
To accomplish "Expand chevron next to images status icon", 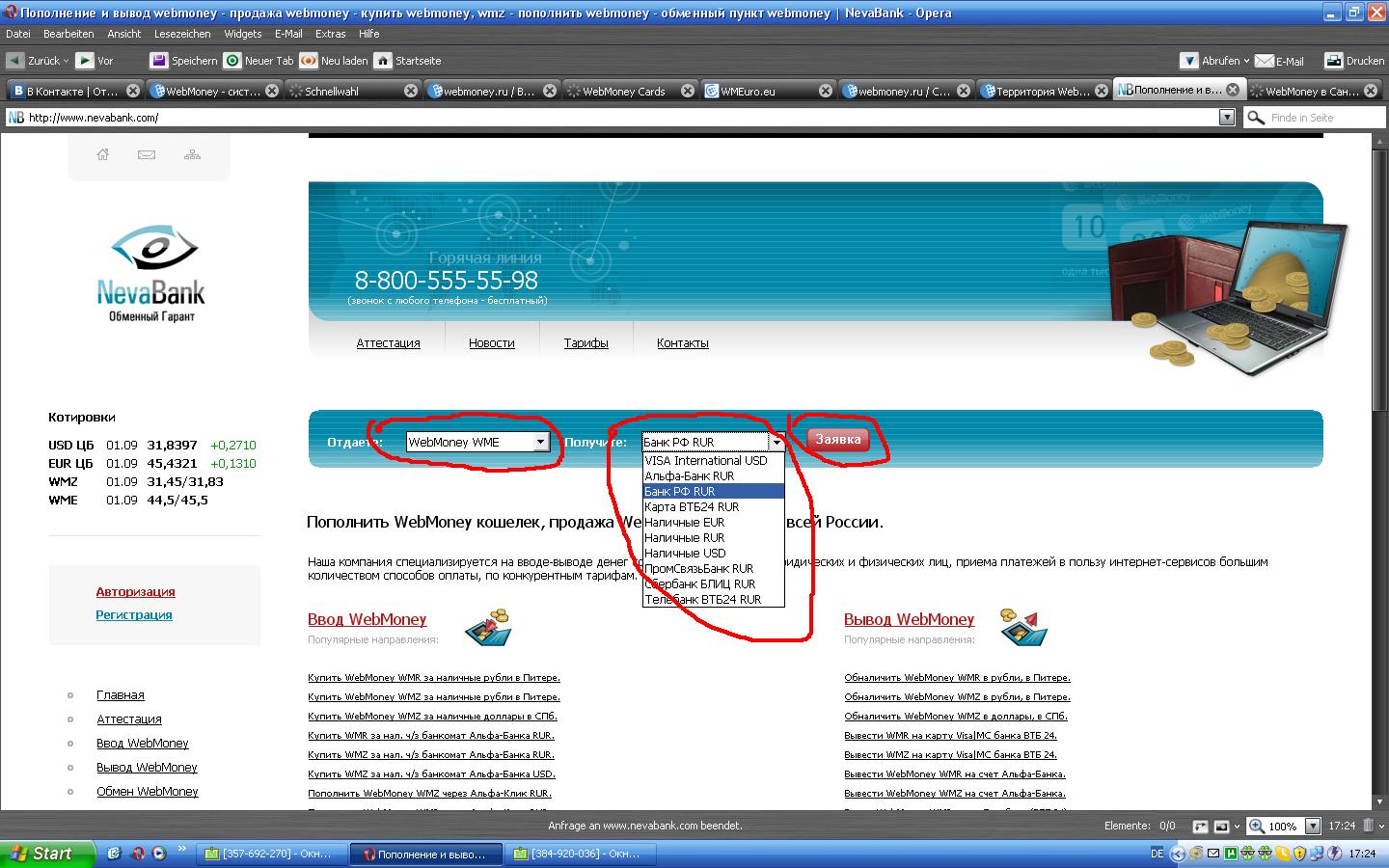I will (x=1237, y=827).
